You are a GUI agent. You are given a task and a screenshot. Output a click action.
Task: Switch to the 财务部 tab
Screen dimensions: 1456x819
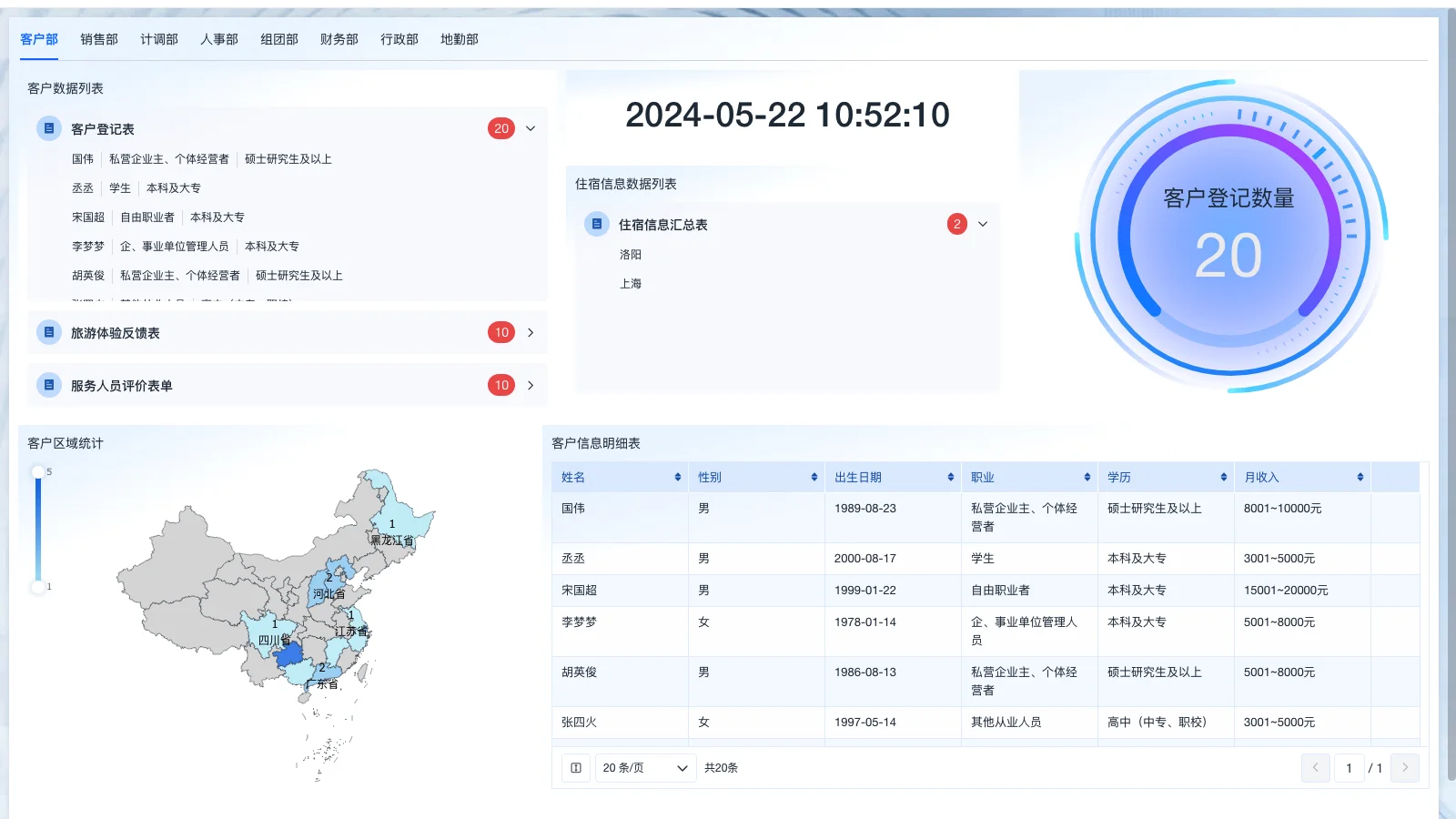[338, 39]
